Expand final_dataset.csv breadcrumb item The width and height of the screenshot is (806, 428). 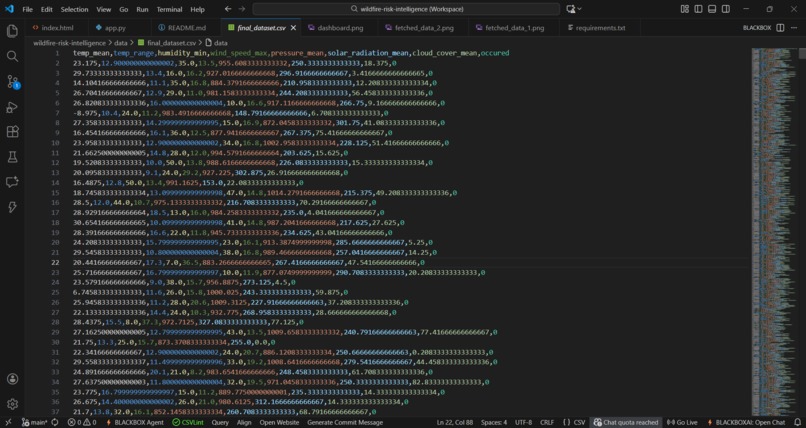point(166,43)
